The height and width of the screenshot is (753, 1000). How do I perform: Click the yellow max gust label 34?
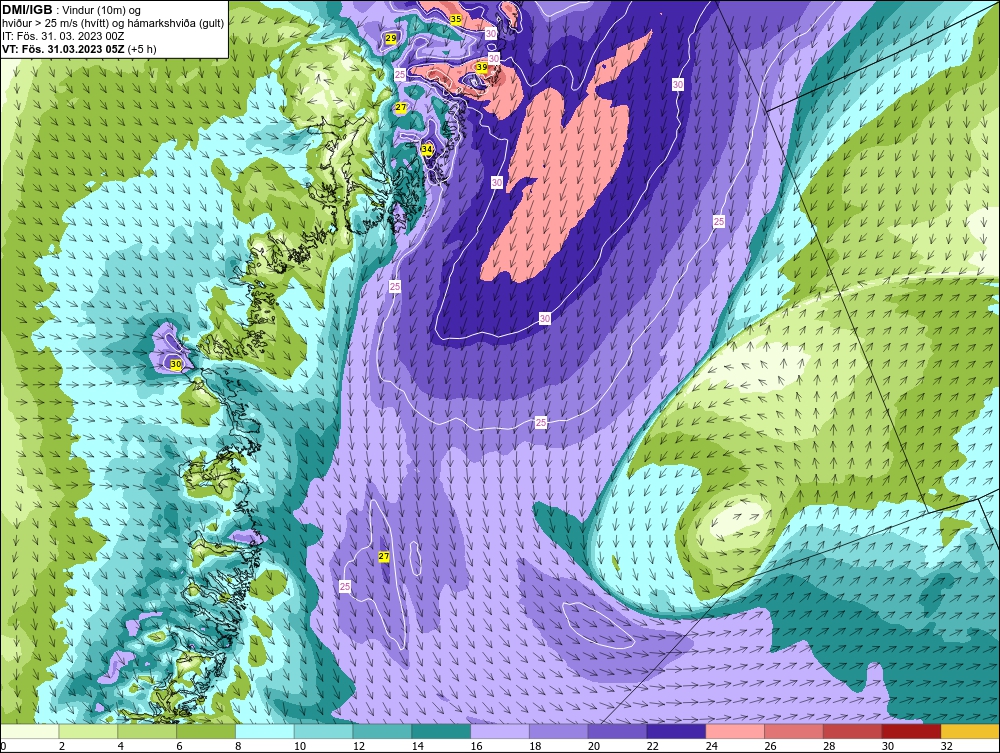tap(427, 149)
